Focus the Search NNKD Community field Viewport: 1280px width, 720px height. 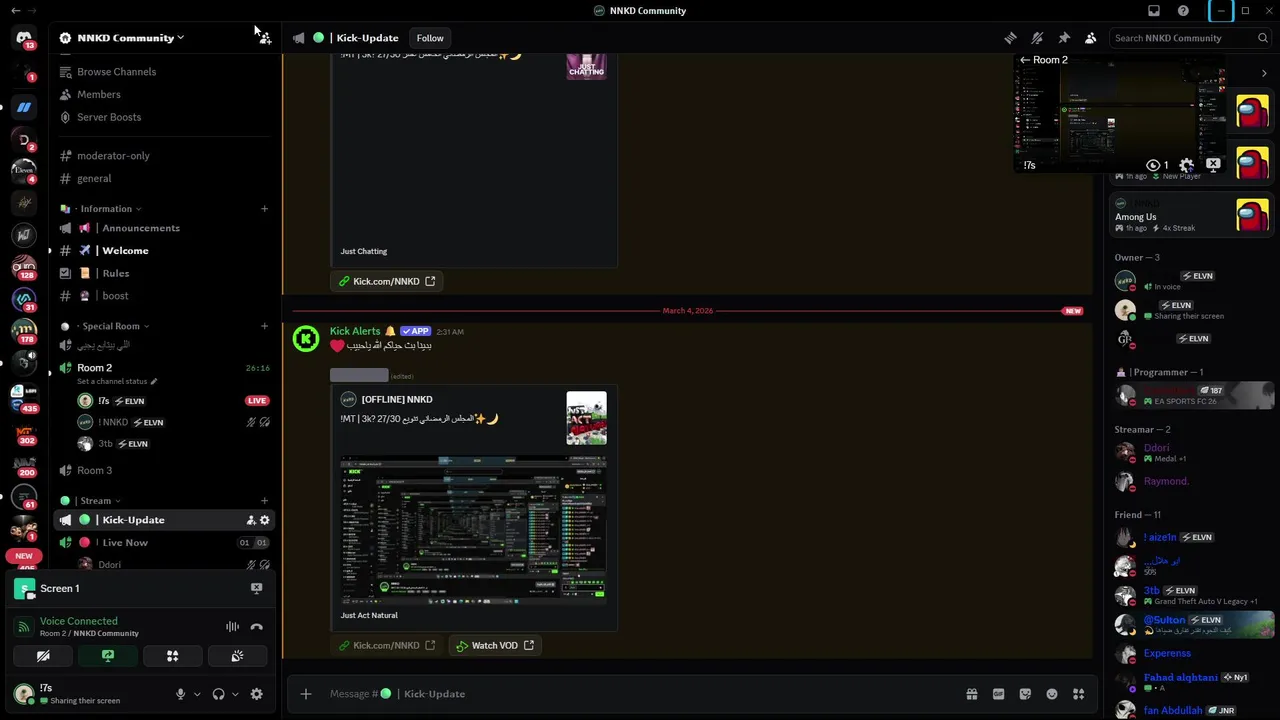1190,38
